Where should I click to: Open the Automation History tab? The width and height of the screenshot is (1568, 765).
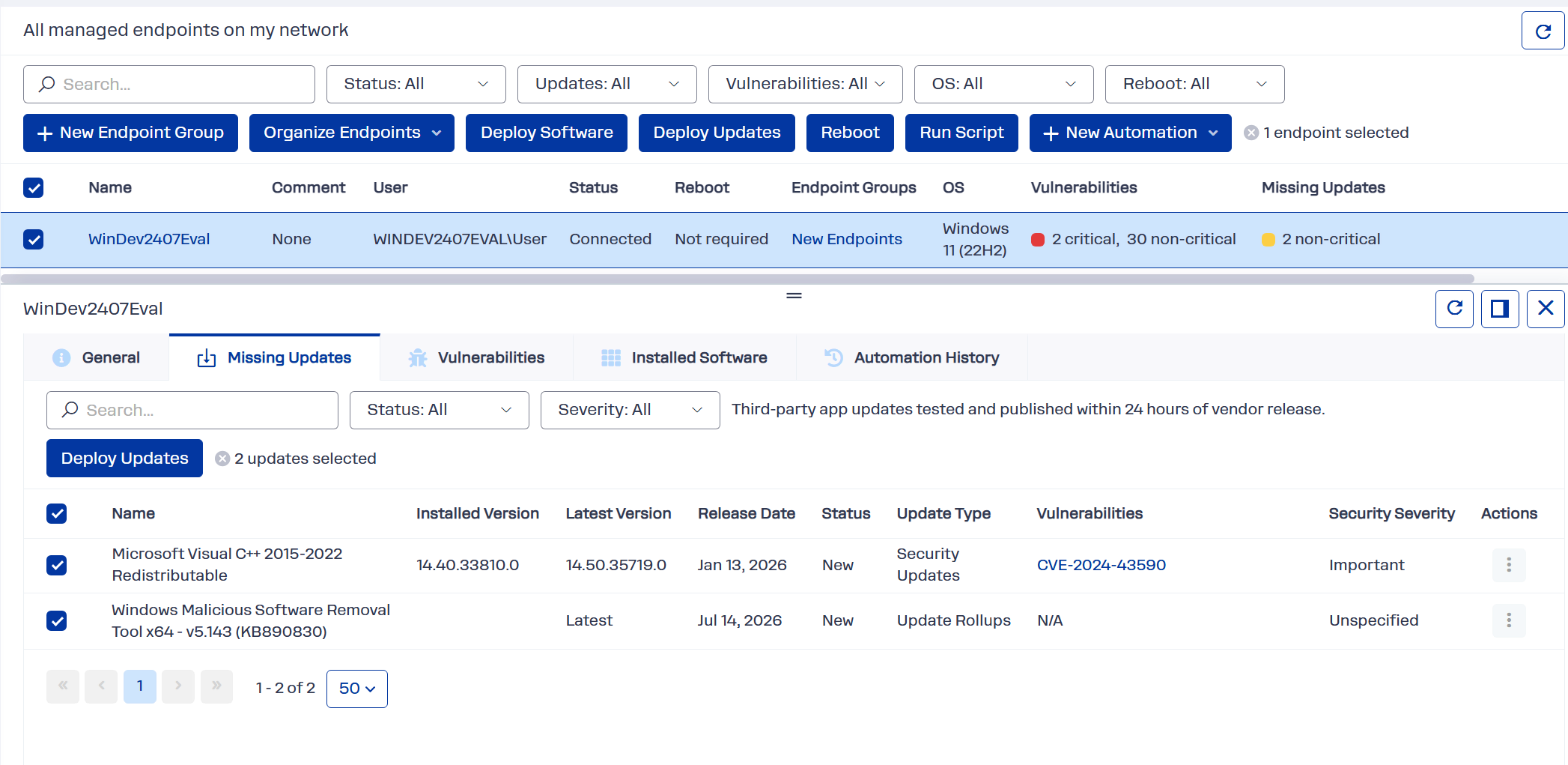click(913, 358)
